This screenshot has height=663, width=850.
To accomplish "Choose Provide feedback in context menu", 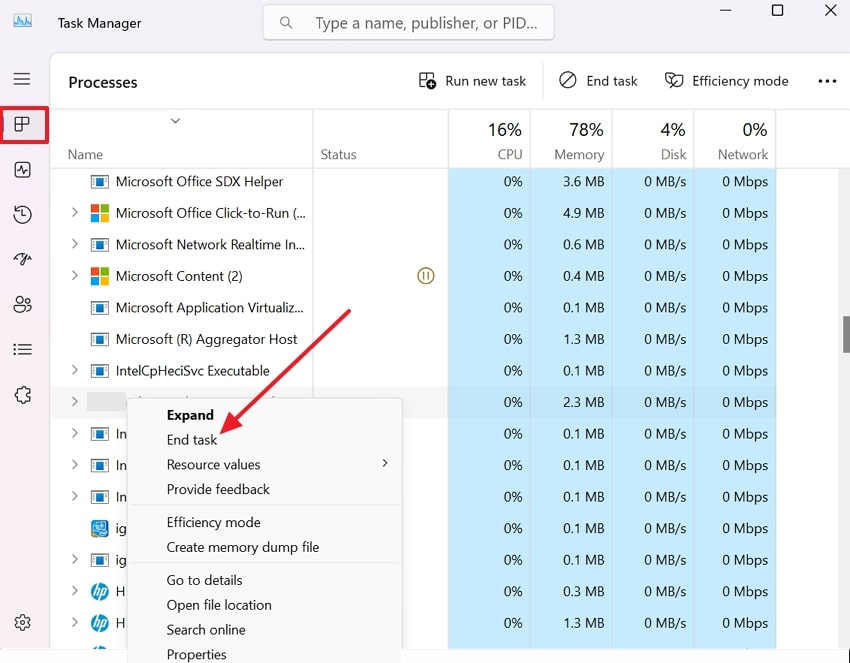I will tap(218, 490).
